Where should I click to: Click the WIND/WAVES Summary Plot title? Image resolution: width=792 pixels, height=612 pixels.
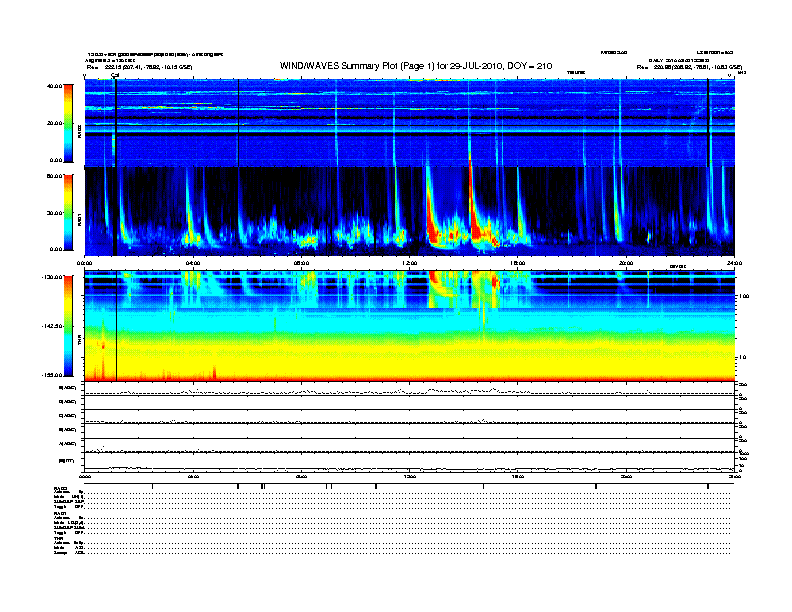click(x=416, y=66)
